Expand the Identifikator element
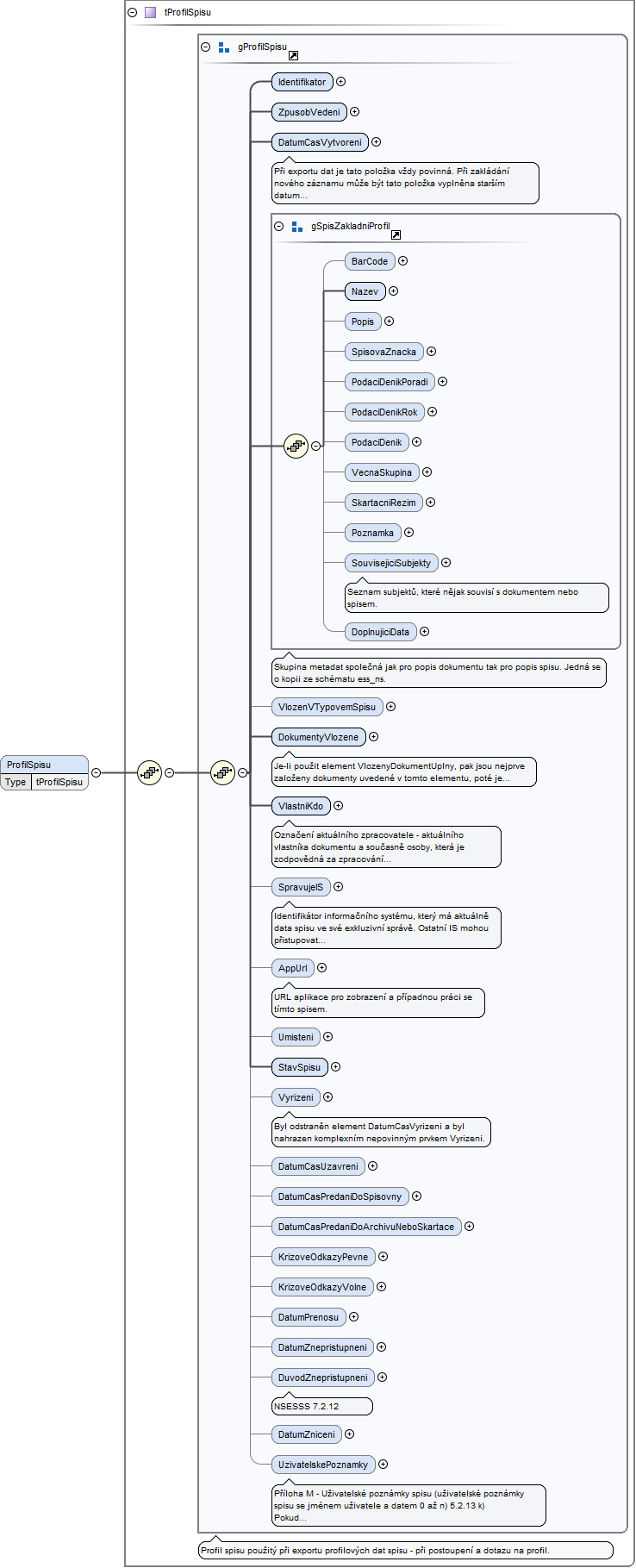This screenshot has height=1568, width=636. click(x=341, y=82)
